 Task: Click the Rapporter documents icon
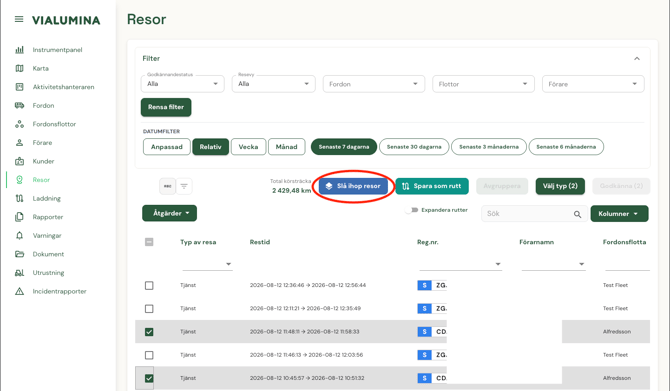pos(19,217)
